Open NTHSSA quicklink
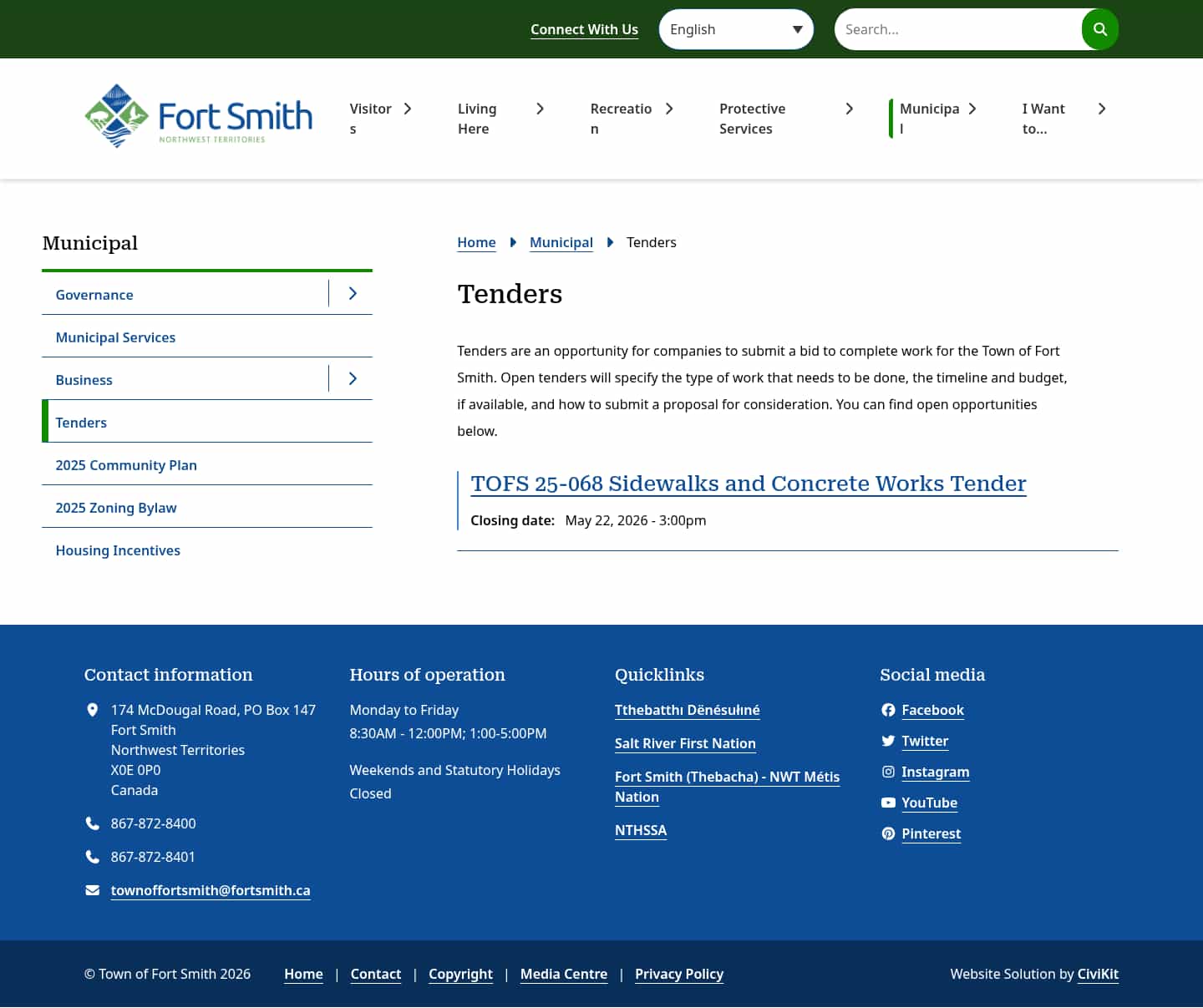 pos(641,830)
